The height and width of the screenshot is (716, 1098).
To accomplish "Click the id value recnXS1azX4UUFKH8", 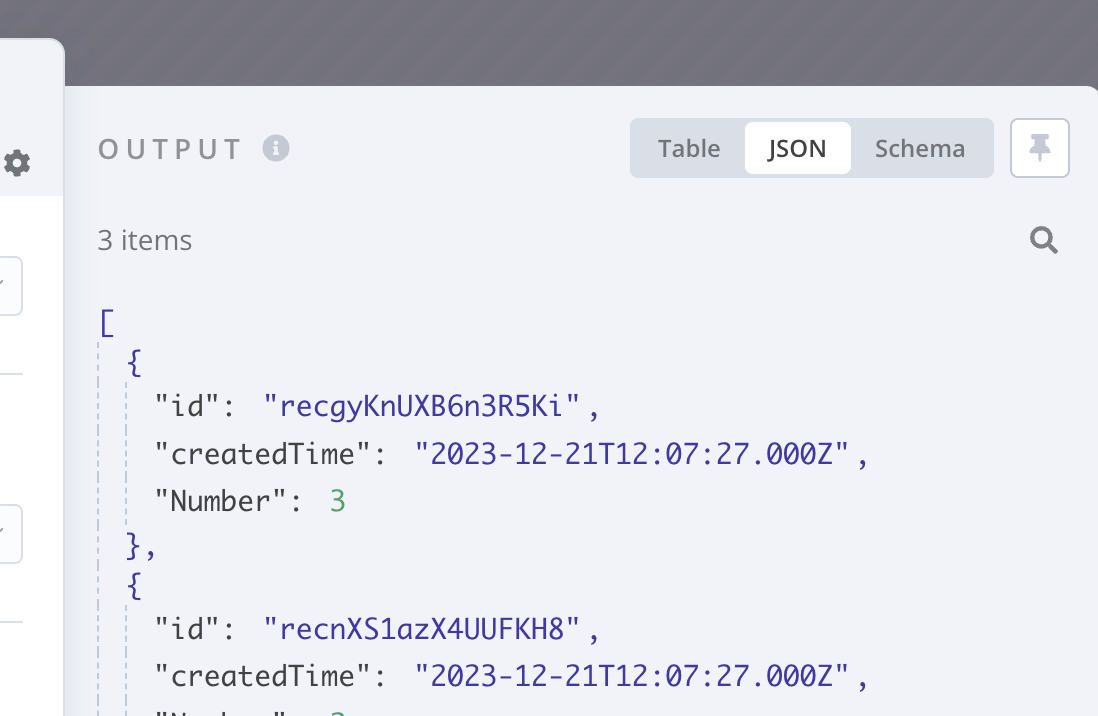I will pos(422,628).
